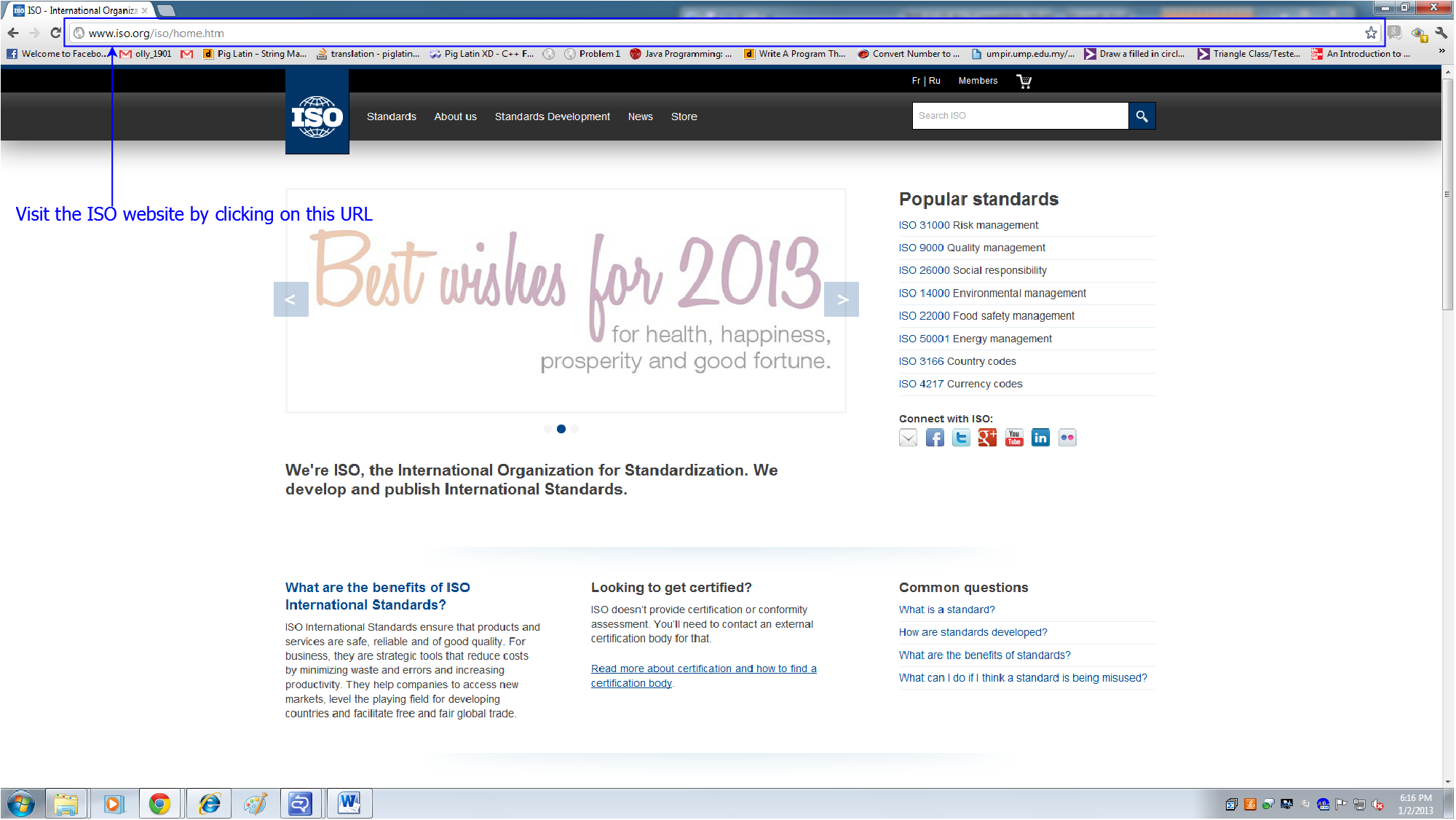Open Microsoft Word from the taskbar

[x=349, y=804]
